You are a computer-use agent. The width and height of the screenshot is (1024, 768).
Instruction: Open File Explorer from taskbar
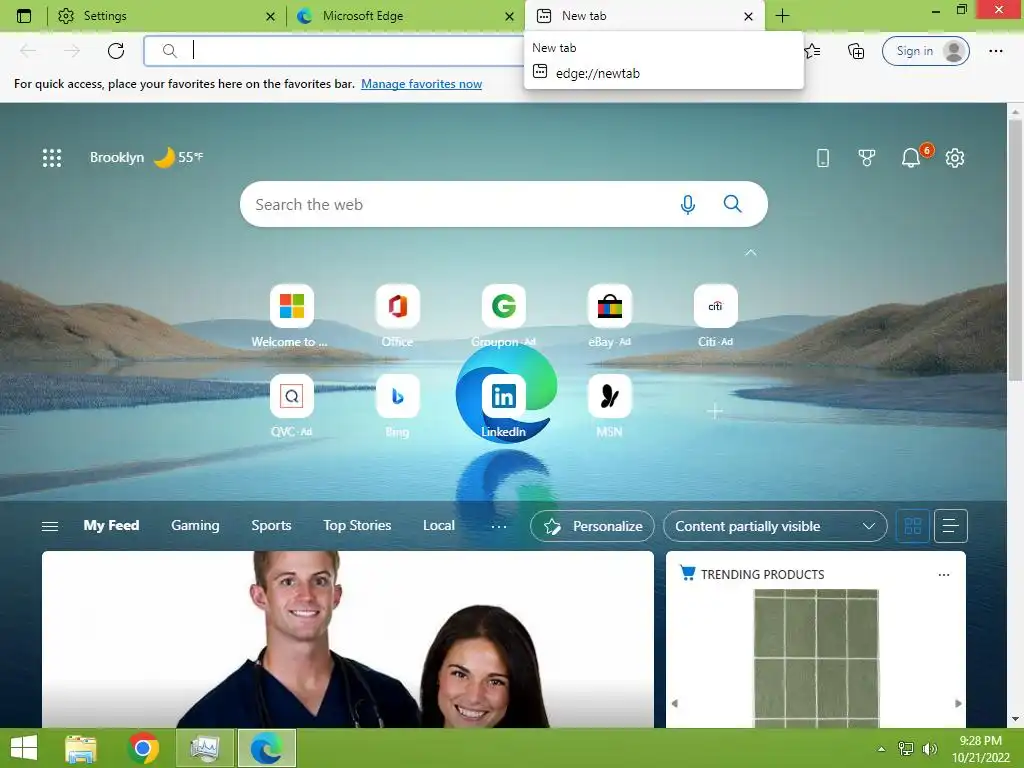(x=81, y=748)
